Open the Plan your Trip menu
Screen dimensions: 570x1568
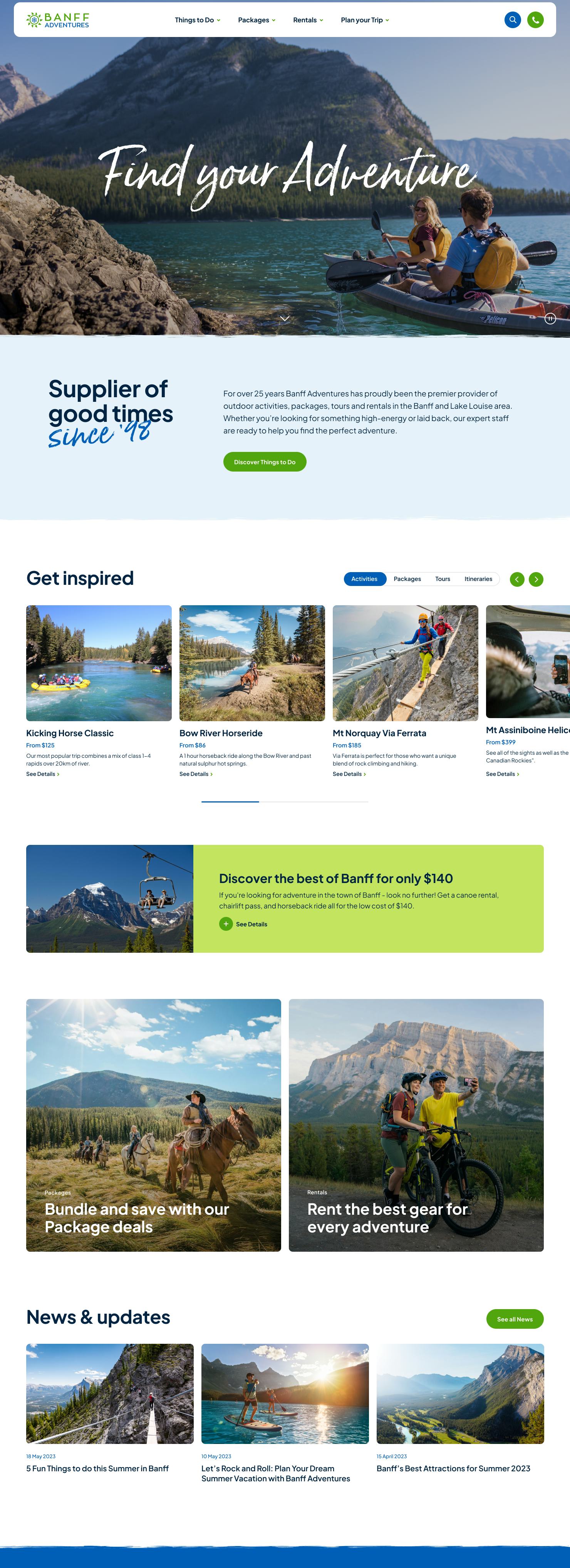pyautogui.click(x=365, y=20)
